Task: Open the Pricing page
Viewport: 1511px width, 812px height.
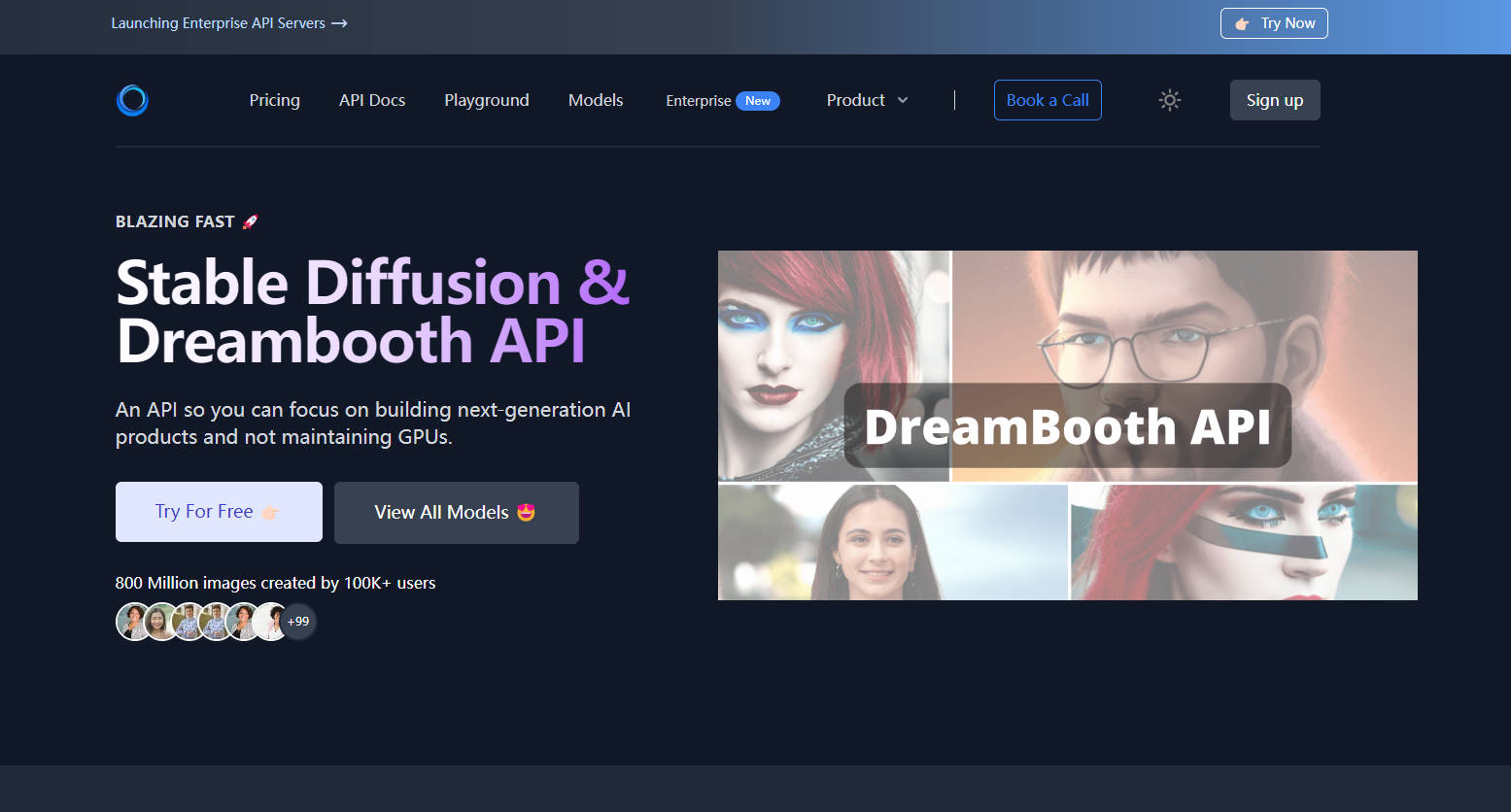Action: pos(274,100)
